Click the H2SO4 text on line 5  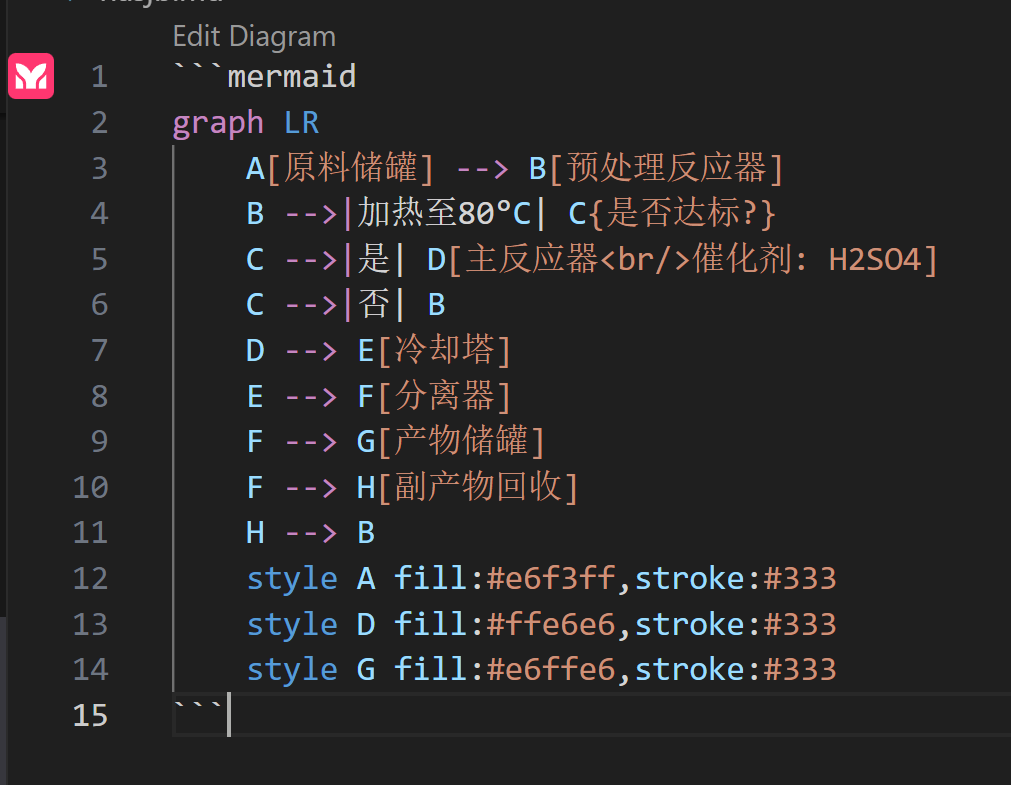point(875,259)
